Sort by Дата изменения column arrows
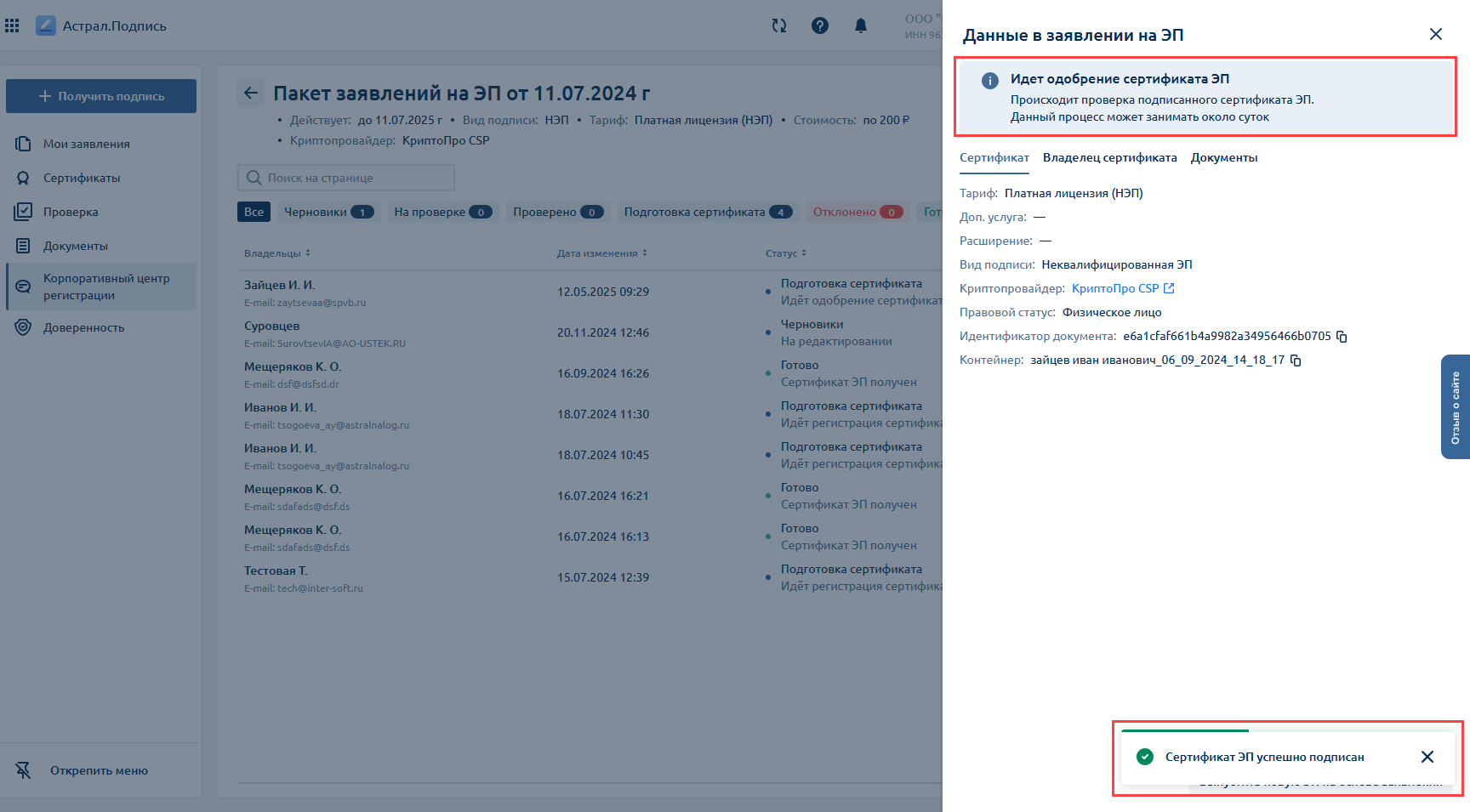Screen dimensions: 1470x812 (645, 253)
